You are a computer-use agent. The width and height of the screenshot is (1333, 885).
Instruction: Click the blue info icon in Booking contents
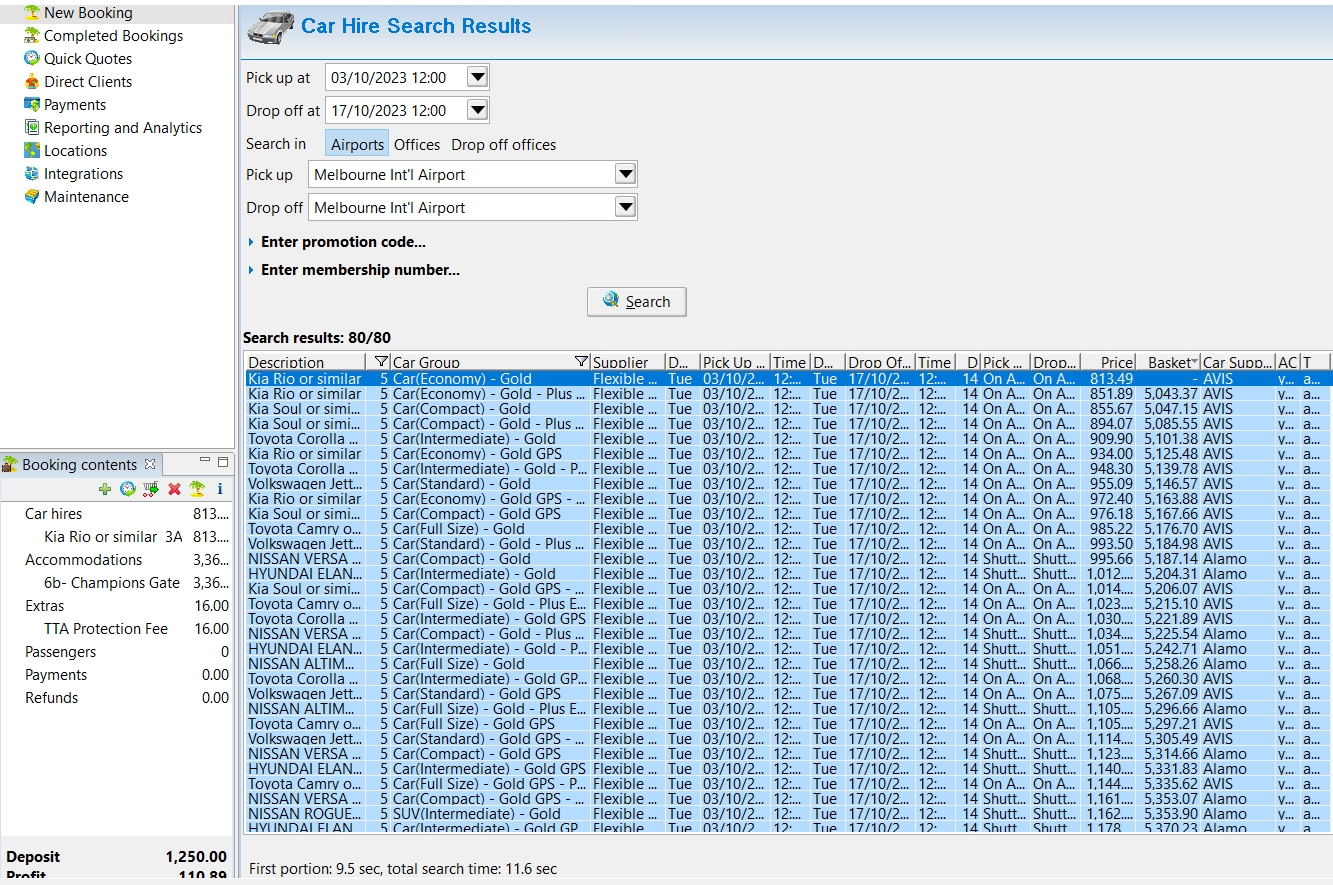tap(220, 489)
